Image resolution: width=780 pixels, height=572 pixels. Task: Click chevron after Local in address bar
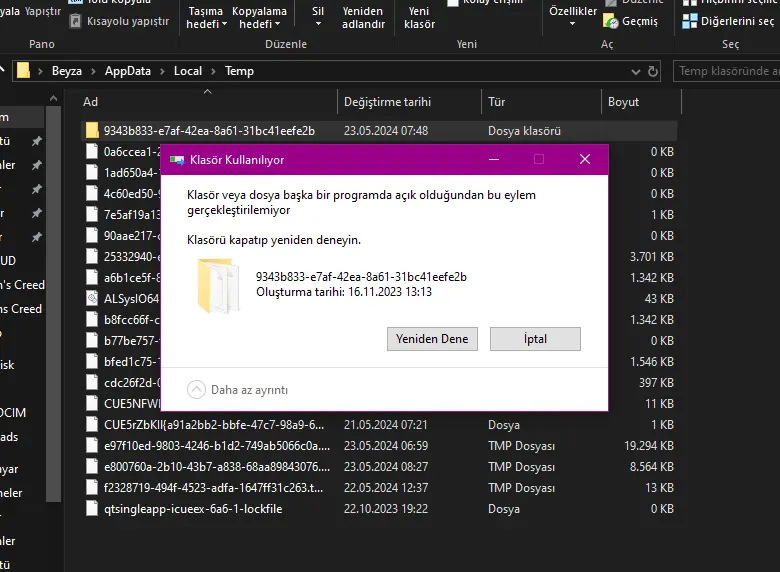point(213,72)
